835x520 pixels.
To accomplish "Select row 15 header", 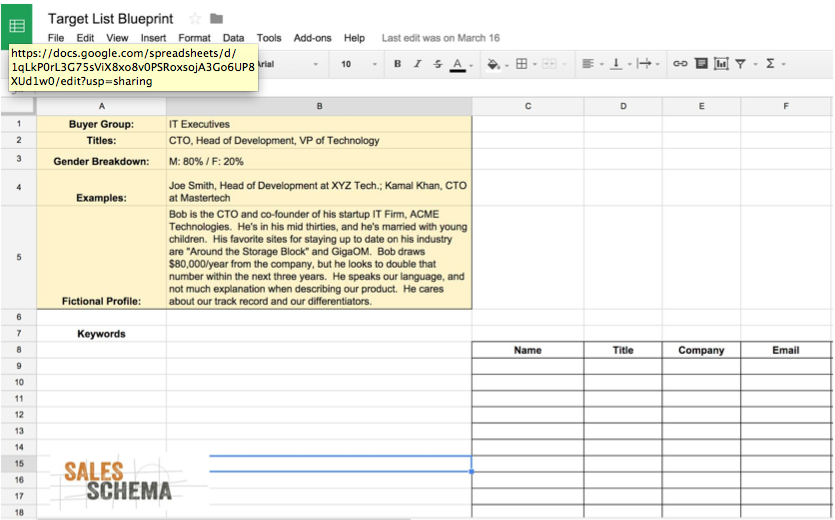I will [19, 464].
